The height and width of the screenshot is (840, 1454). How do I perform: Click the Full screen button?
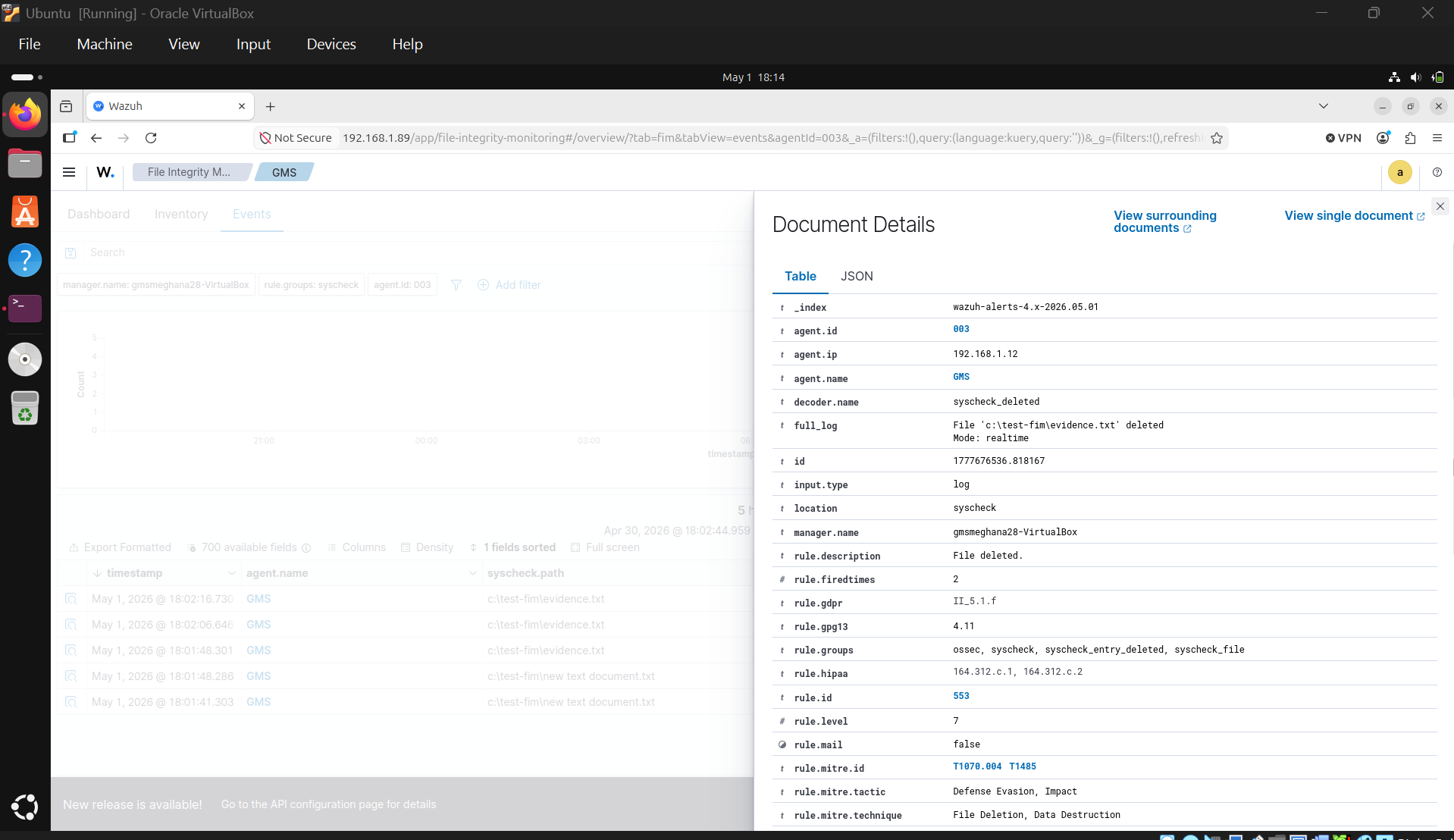605,547
